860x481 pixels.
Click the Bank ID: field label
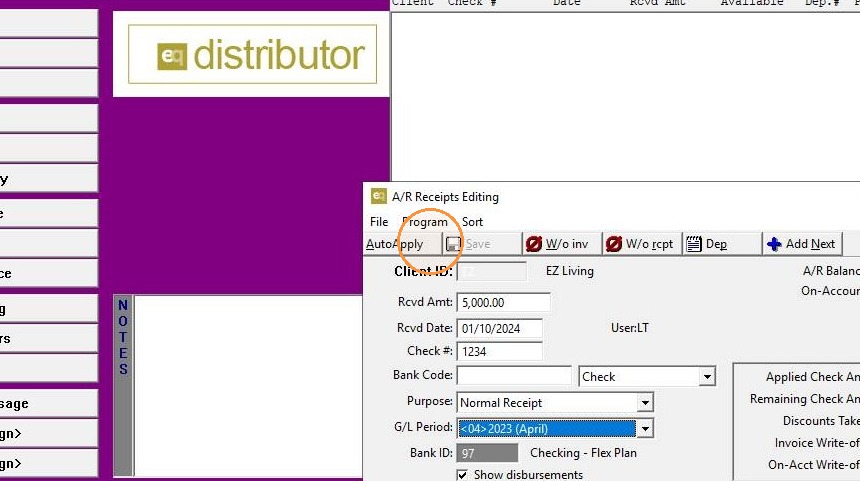pos(431,453)
